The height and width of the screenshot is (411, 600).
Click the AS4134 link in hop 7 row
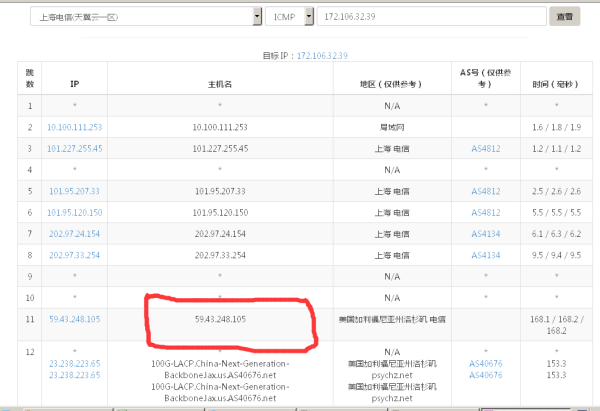pyautogui.click(x=486, y=233)
